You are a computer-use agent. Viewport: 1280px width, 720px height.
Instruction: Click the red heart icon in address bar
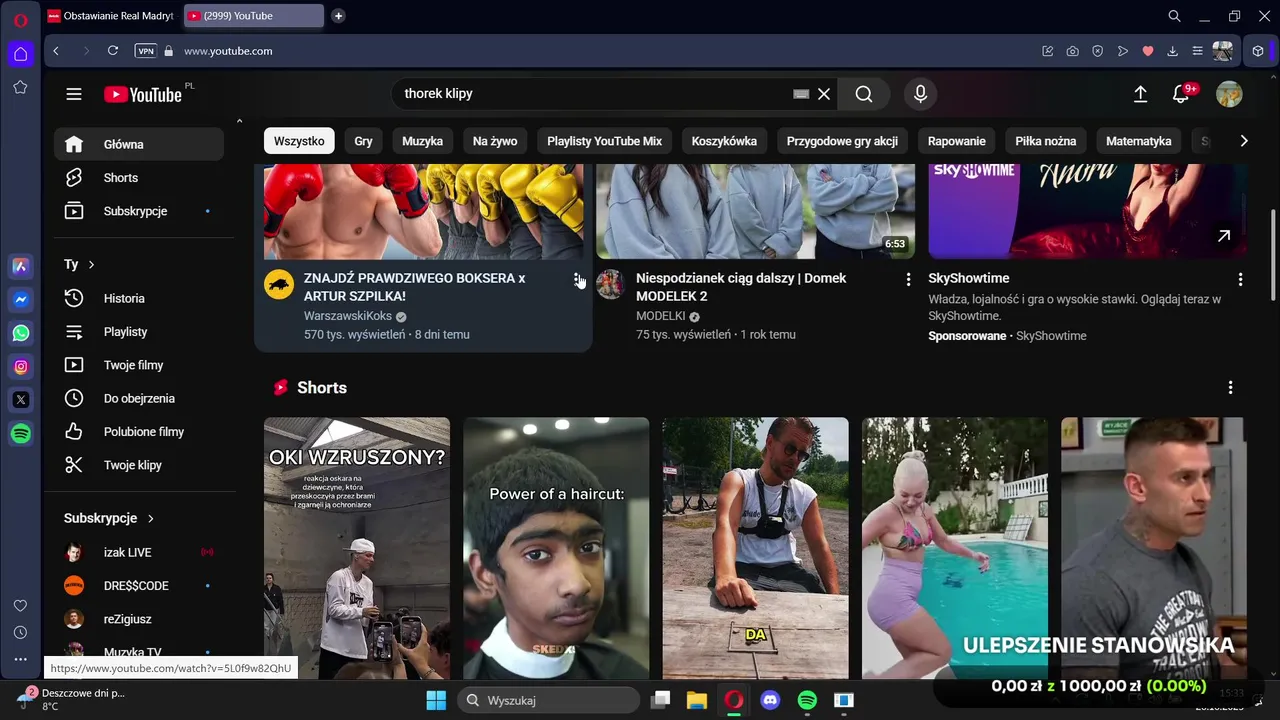pyautogui.click(x=1148, y=51)
